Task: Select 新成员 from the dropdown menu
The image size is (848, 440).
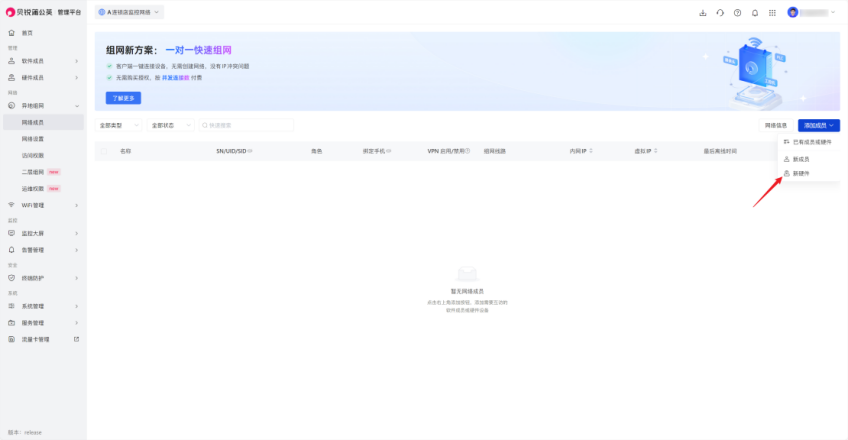Action: tap(801, 159)
